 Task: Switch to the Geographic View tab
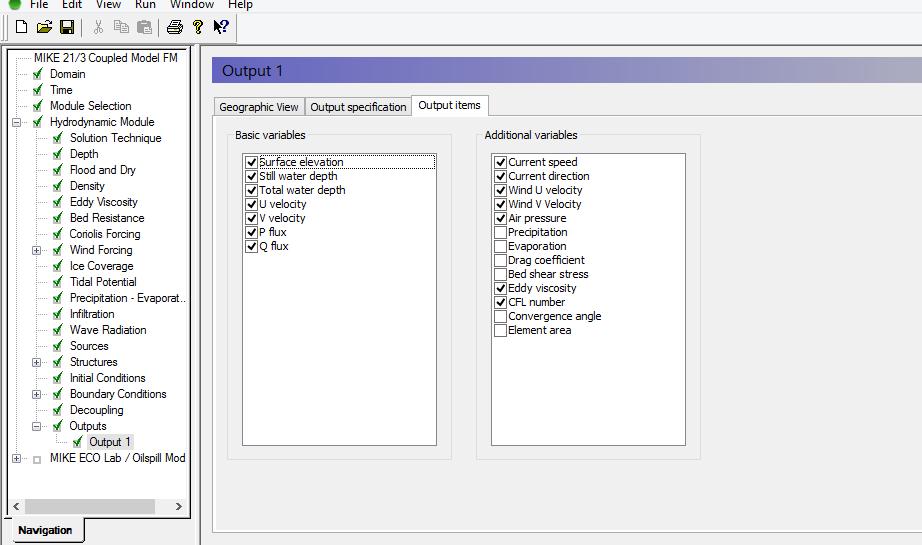click(259, 107)
